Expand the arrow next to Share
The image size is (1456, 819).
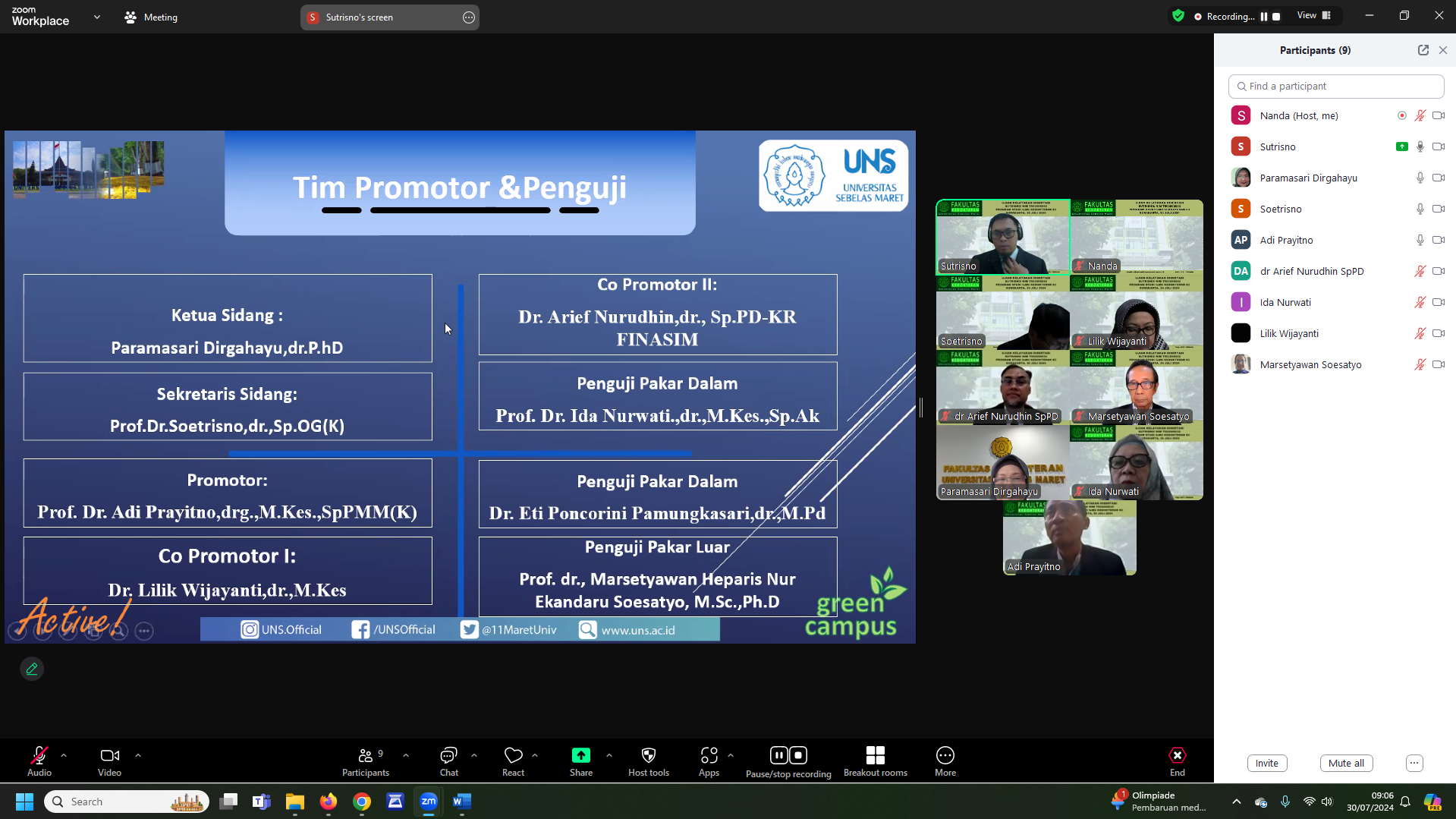coord(609,755)
